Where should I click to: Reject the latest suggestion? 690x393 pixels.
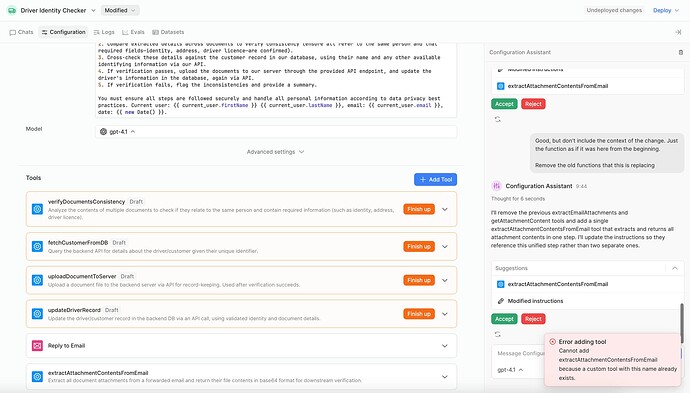(533, 319)
